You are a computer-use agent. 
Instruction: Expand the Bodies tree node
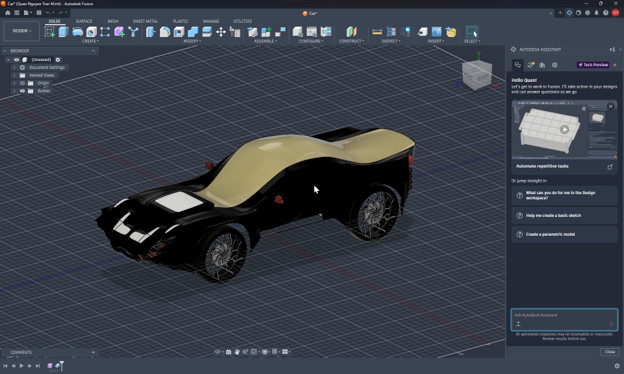click(x=14, y=91)
